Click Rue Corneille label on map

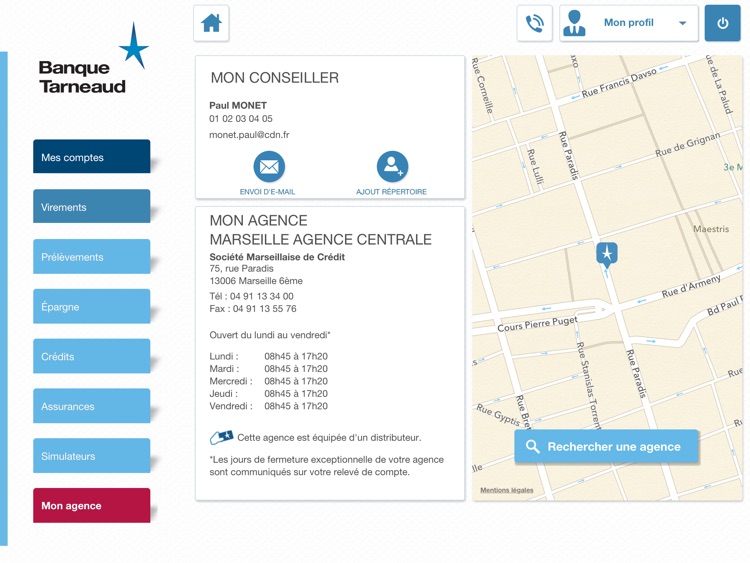coord(482,86)
